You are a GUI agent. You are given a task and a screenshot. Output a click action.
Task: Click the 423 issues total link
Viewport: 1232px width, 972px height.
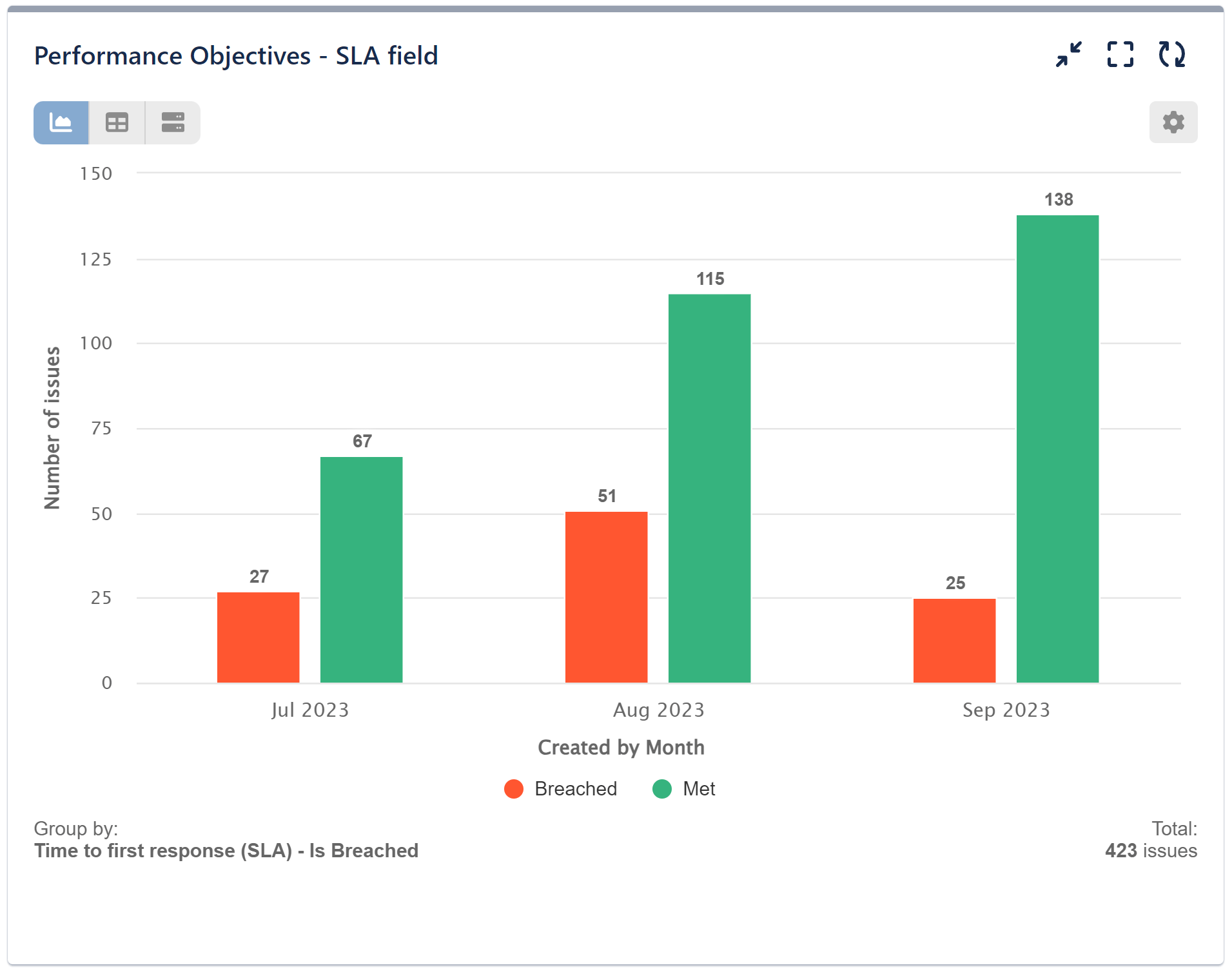(1150, 851)
